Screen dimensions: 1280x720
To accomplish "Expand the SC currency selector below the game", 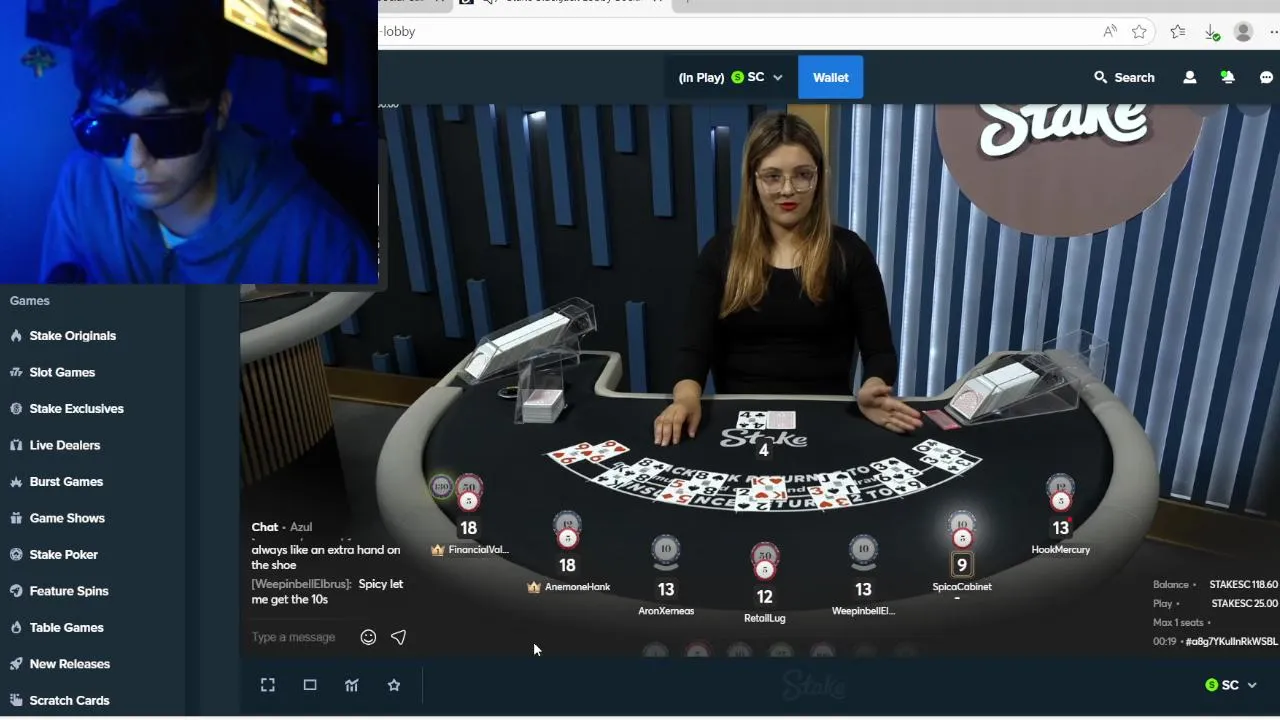I will click(1231, 685).
